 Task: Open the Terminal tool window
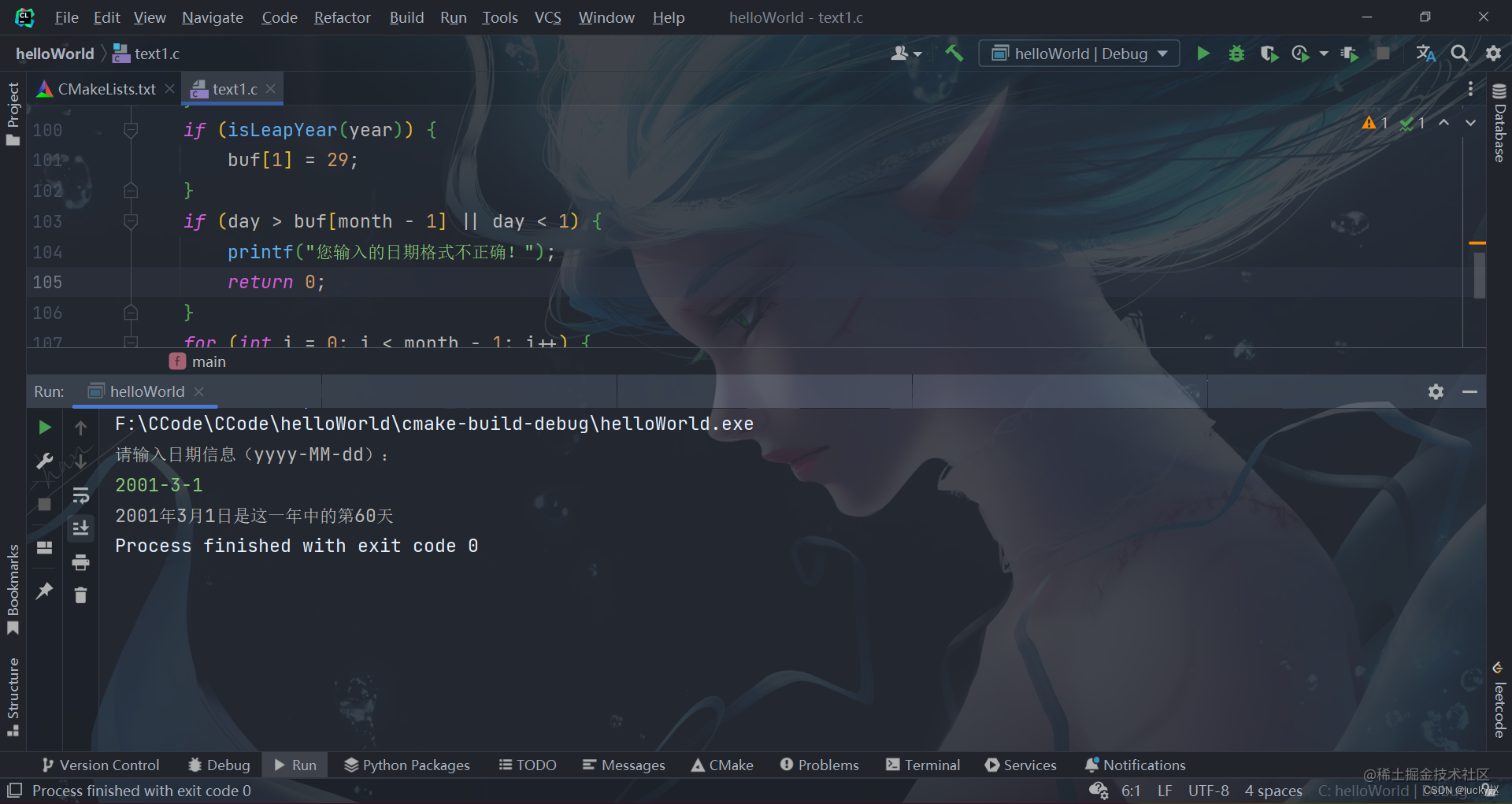click(x=923, y=765)
